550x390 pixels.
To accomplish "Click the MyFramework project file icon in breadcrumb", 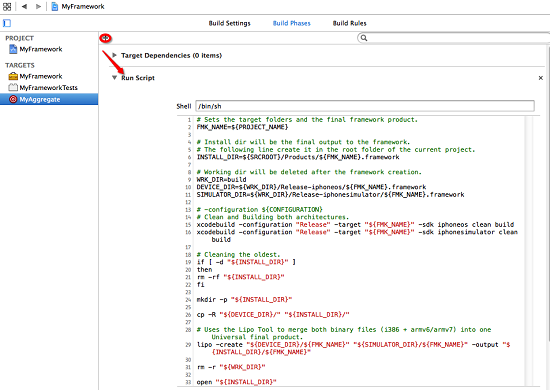I will coord(55,6).
